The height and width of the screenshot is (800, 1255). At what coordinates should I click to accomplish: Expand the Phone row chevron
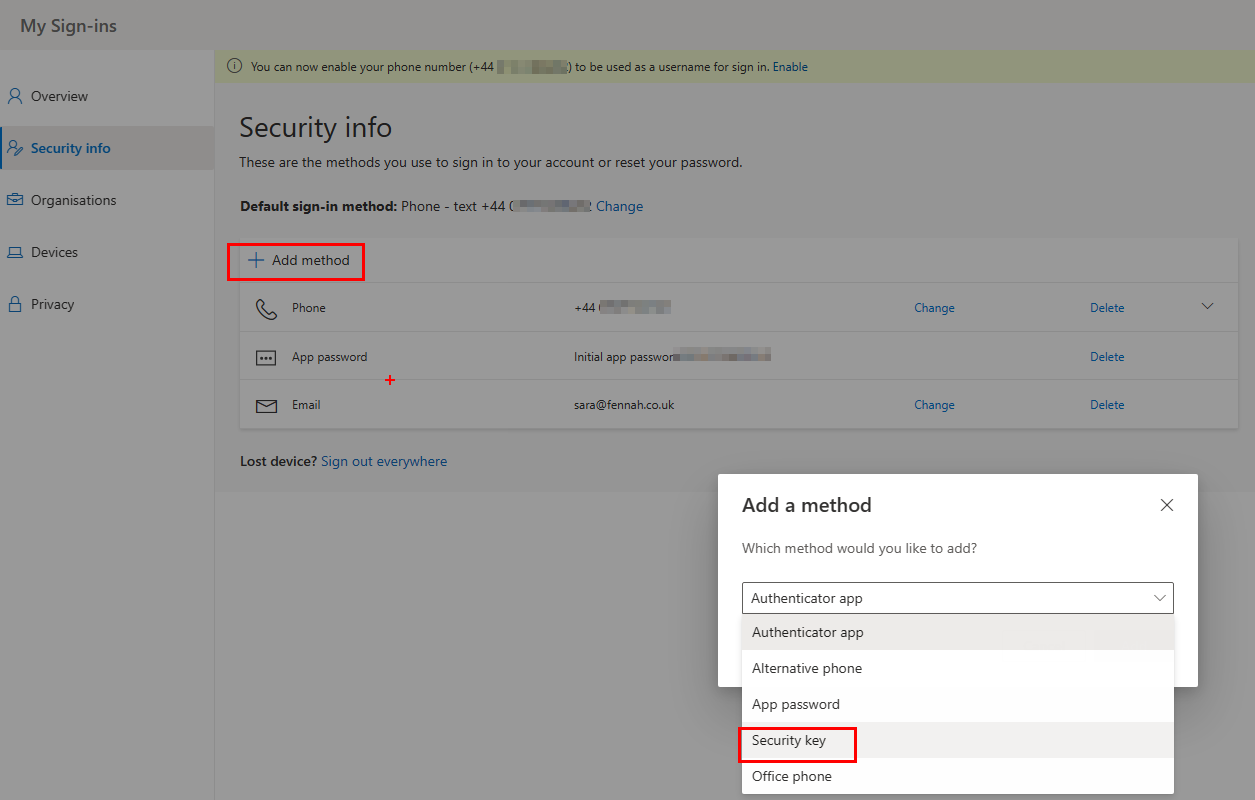click(x=1207, y=306)
